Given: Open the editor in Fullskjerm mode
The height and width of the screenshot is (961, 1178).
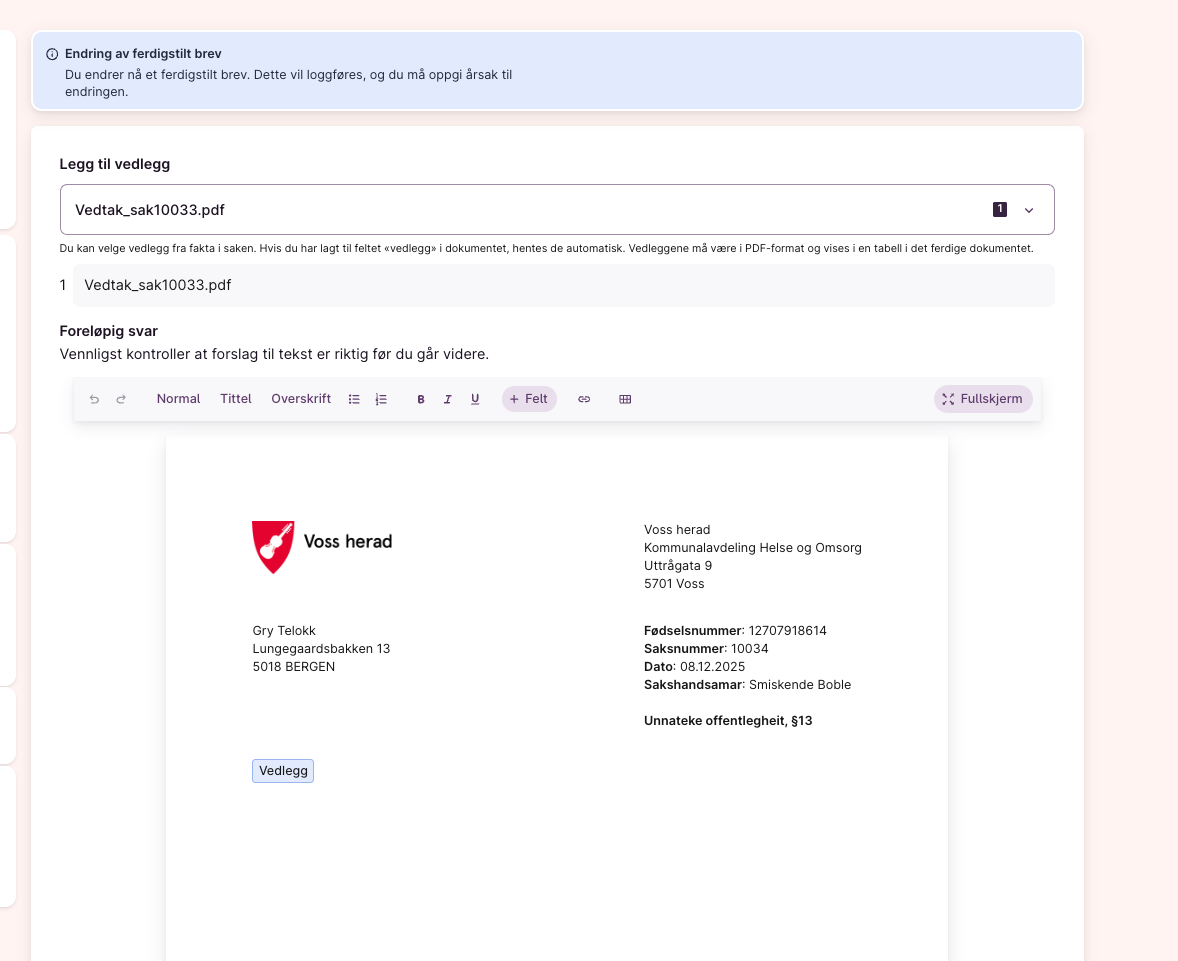Looking at the screenshot, I should click(983, 399).
